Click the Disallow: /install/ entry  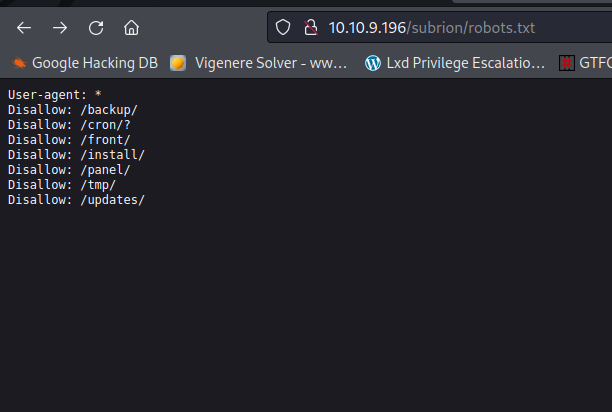pyautogui.click(x=76, y=155)
